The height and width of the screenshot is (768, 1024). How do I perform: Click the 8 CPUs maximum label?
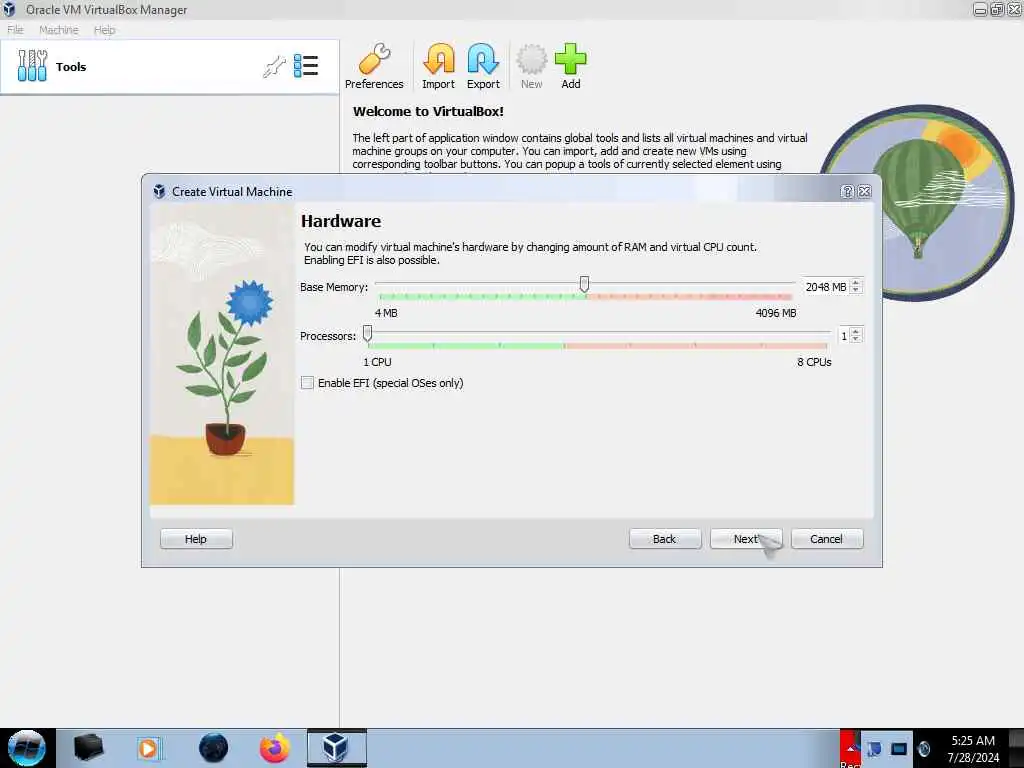814,362
